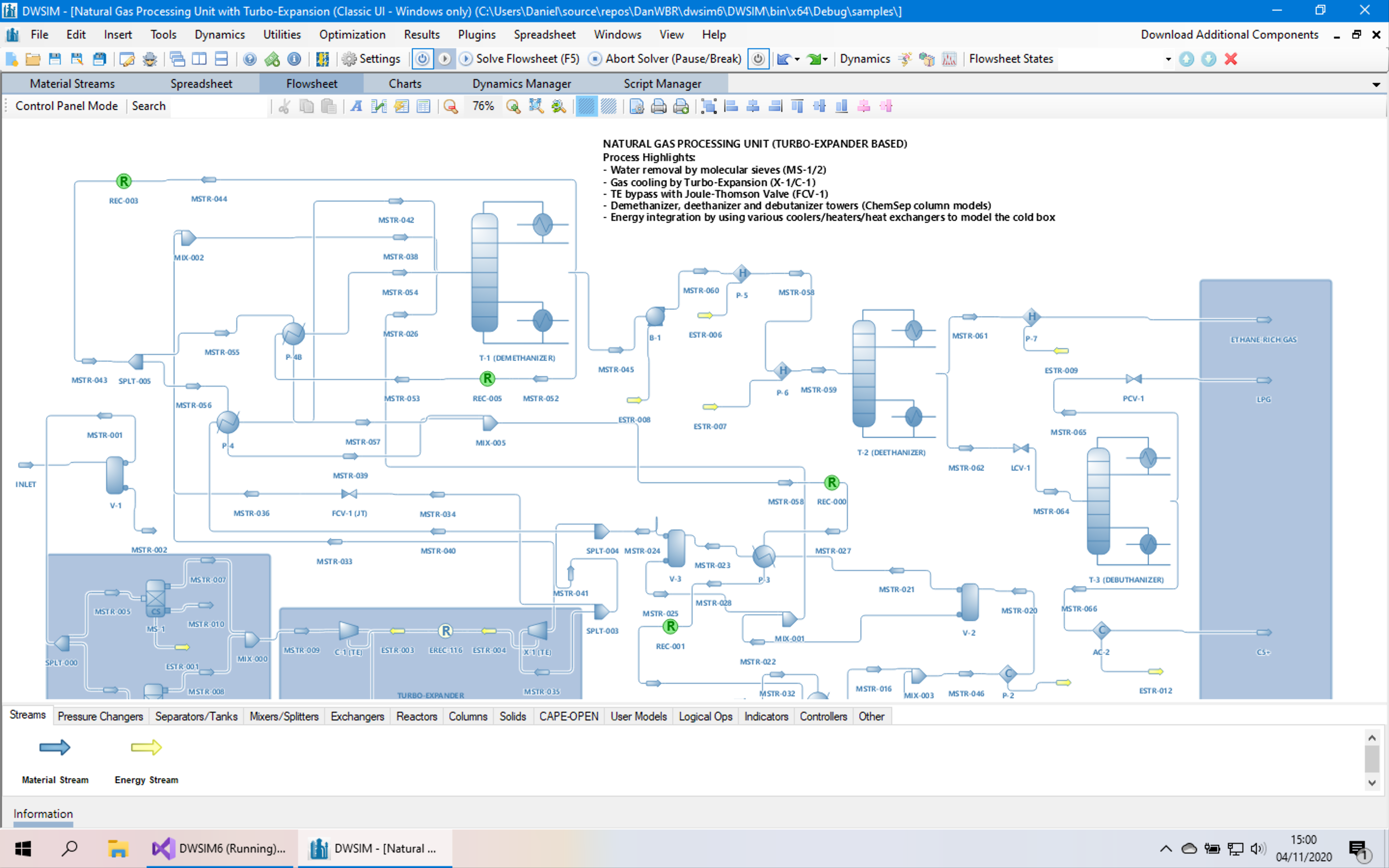Switch to the Exchangers tab

pos(356,716)
